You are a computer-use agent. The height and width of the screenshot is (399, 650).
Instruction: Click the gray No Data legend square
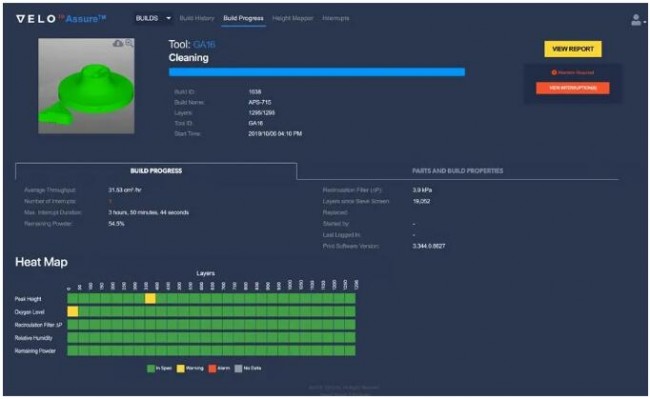click(x=238, y=368)
